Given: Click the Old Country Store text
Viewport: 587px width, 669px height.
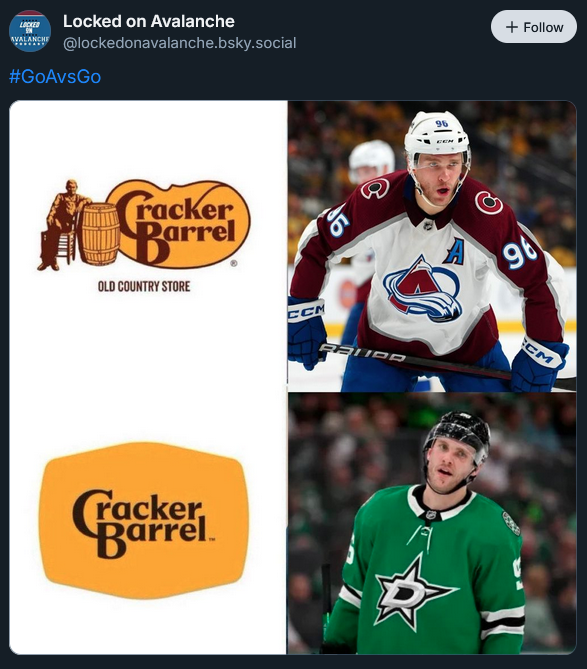Looking at the screenshot, I should coord(144,286).
